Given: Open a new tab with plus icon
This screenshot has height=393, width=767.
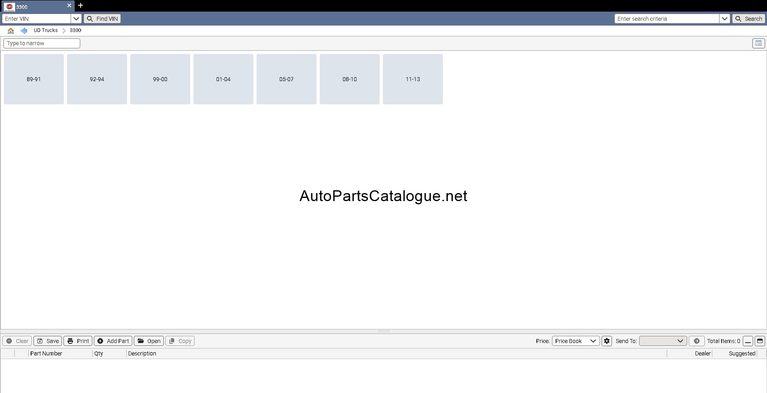Looking at the screenshot, I should pos(81,5).
